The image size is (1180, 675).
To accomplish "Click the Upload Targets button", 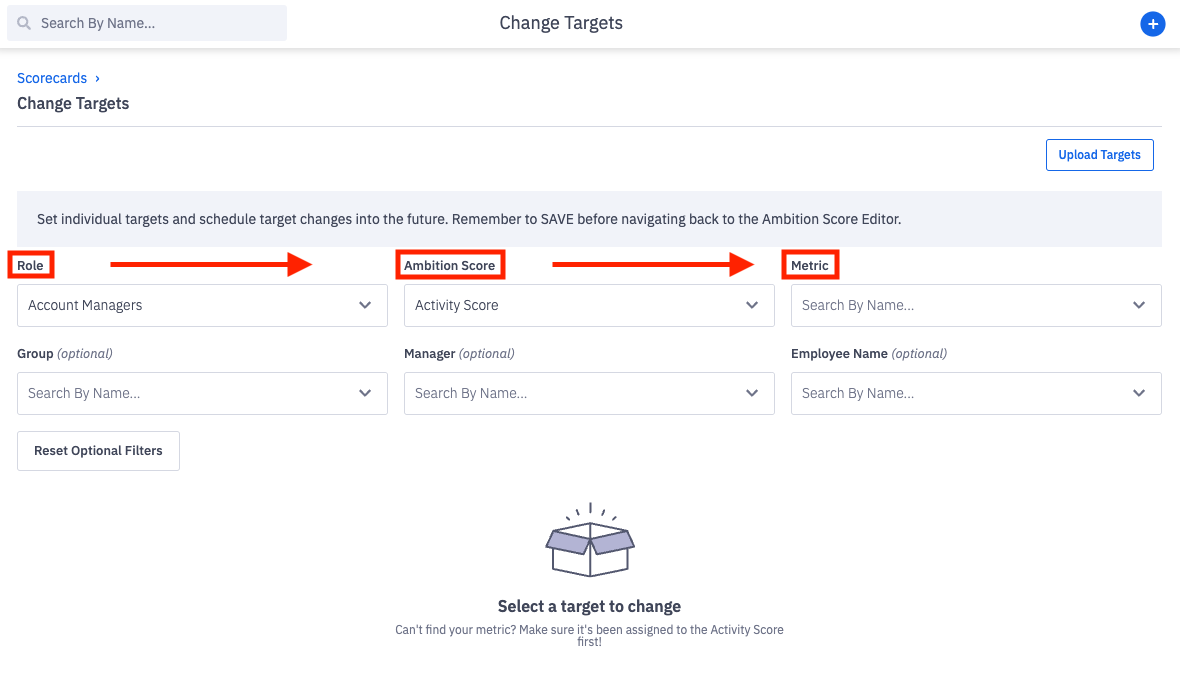I will [1099, 155].
